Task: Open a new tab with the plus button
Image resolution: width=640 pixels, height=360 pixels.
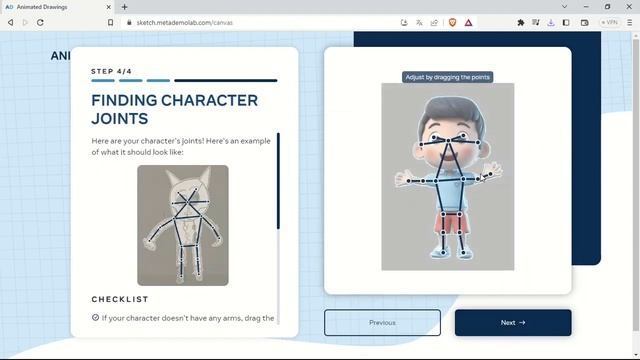Action: click(x=124, y=7)
